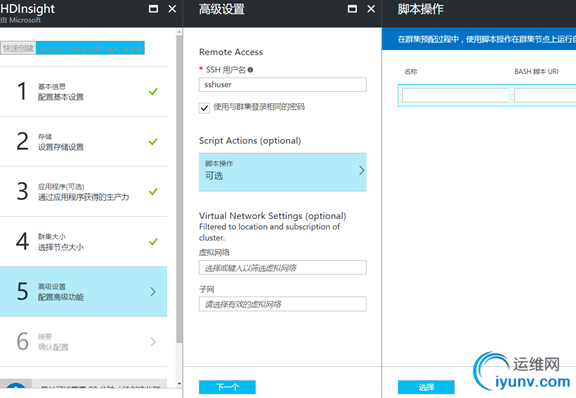Click the Remote Access heading
This screenshot has height=398, width=576.
[x=231, y=52]
